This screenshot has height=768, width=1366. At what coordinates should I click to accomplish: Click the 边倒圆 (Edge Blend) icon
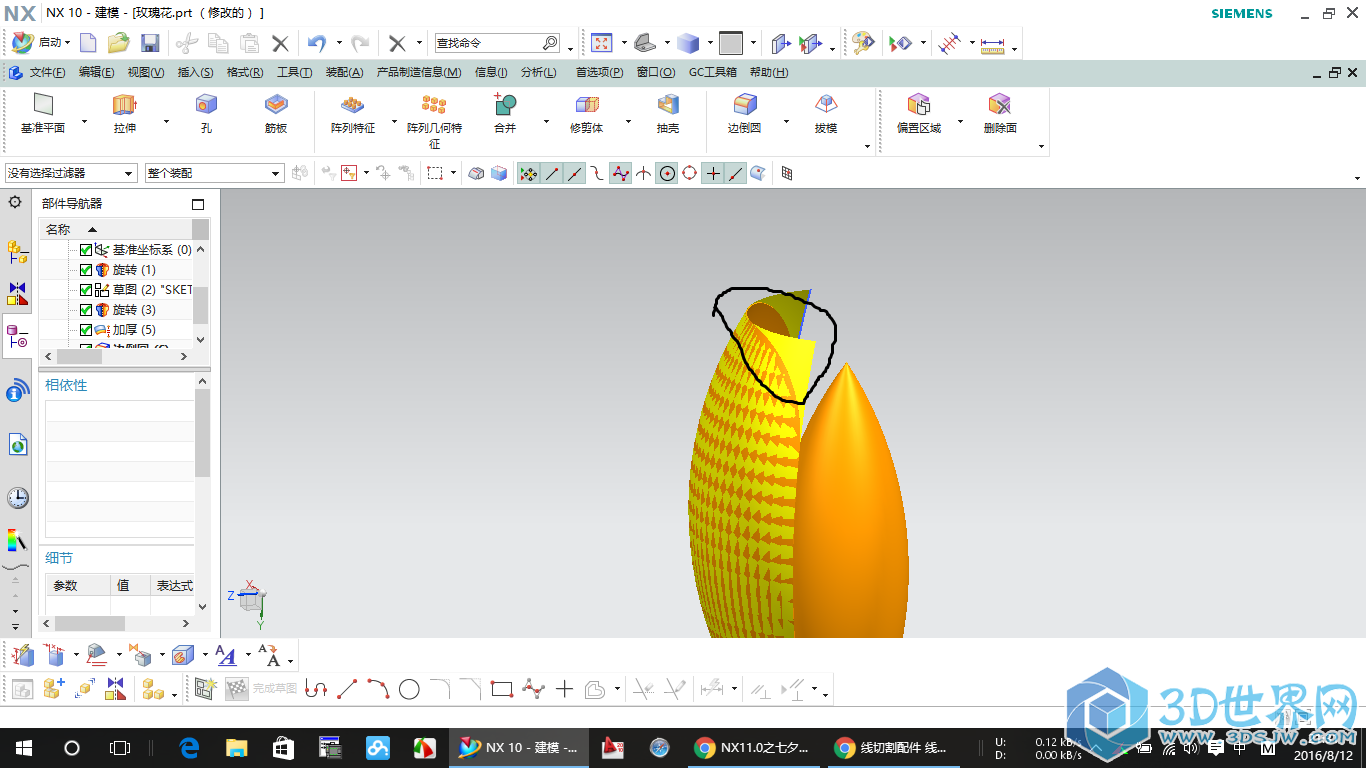745,104
